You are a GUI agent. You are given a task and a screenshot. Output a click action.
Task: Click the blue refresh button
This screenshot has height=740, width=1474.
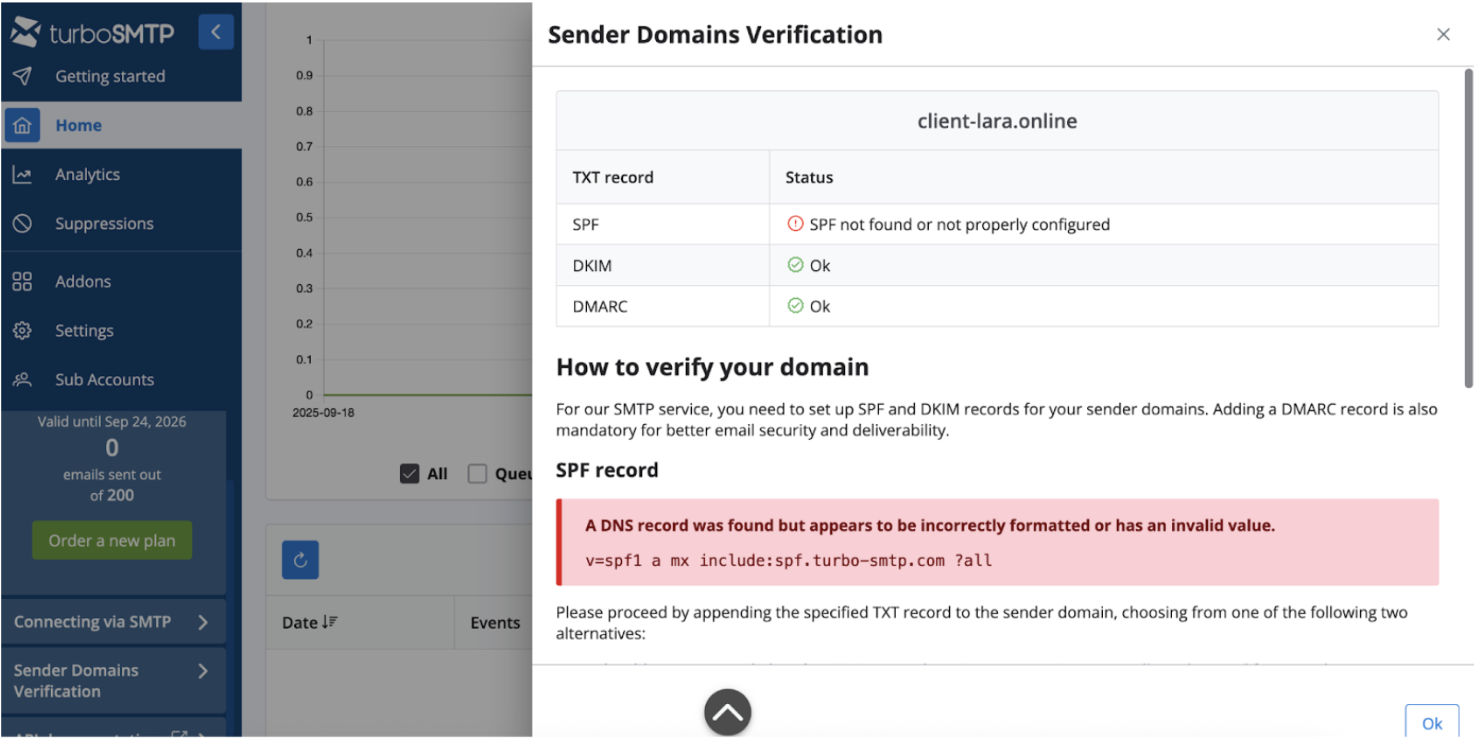[x=300, y=560]
